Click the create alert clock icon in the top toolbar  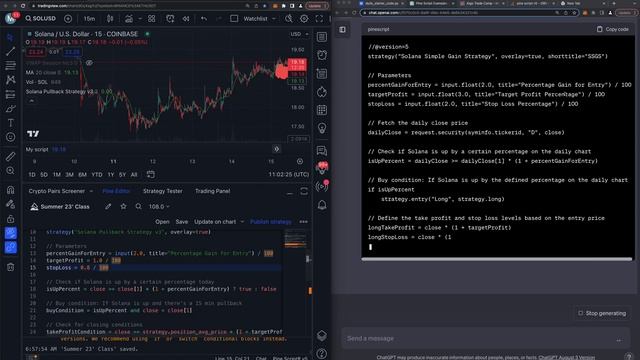point(170,19)
